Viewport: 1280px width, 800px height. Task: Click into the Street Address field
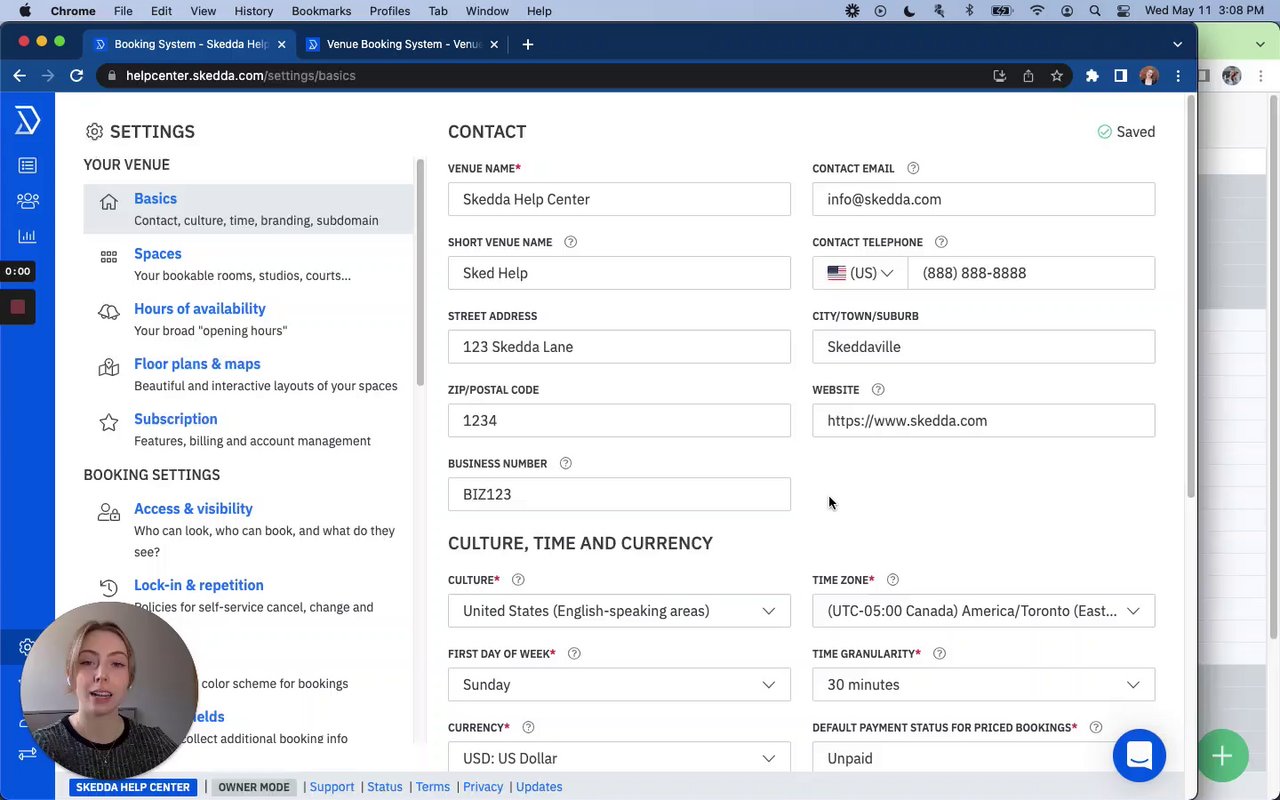pyautogui.click(x=619, y=347)
